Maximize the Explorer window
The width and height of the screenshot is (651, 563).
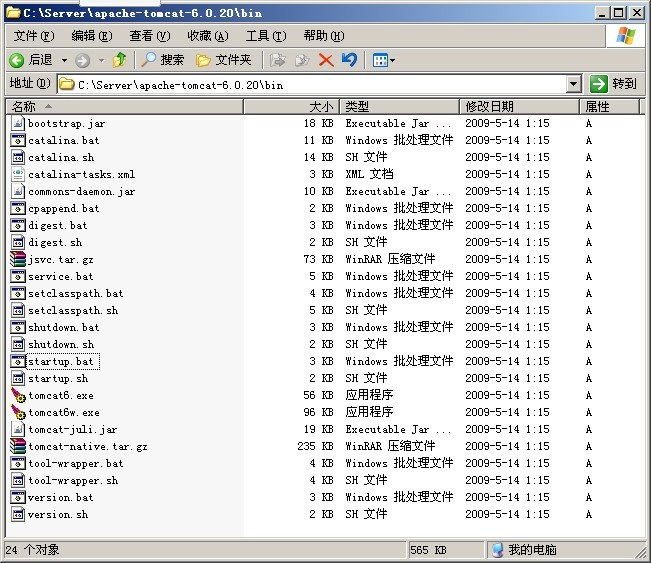tap(618, 13)
